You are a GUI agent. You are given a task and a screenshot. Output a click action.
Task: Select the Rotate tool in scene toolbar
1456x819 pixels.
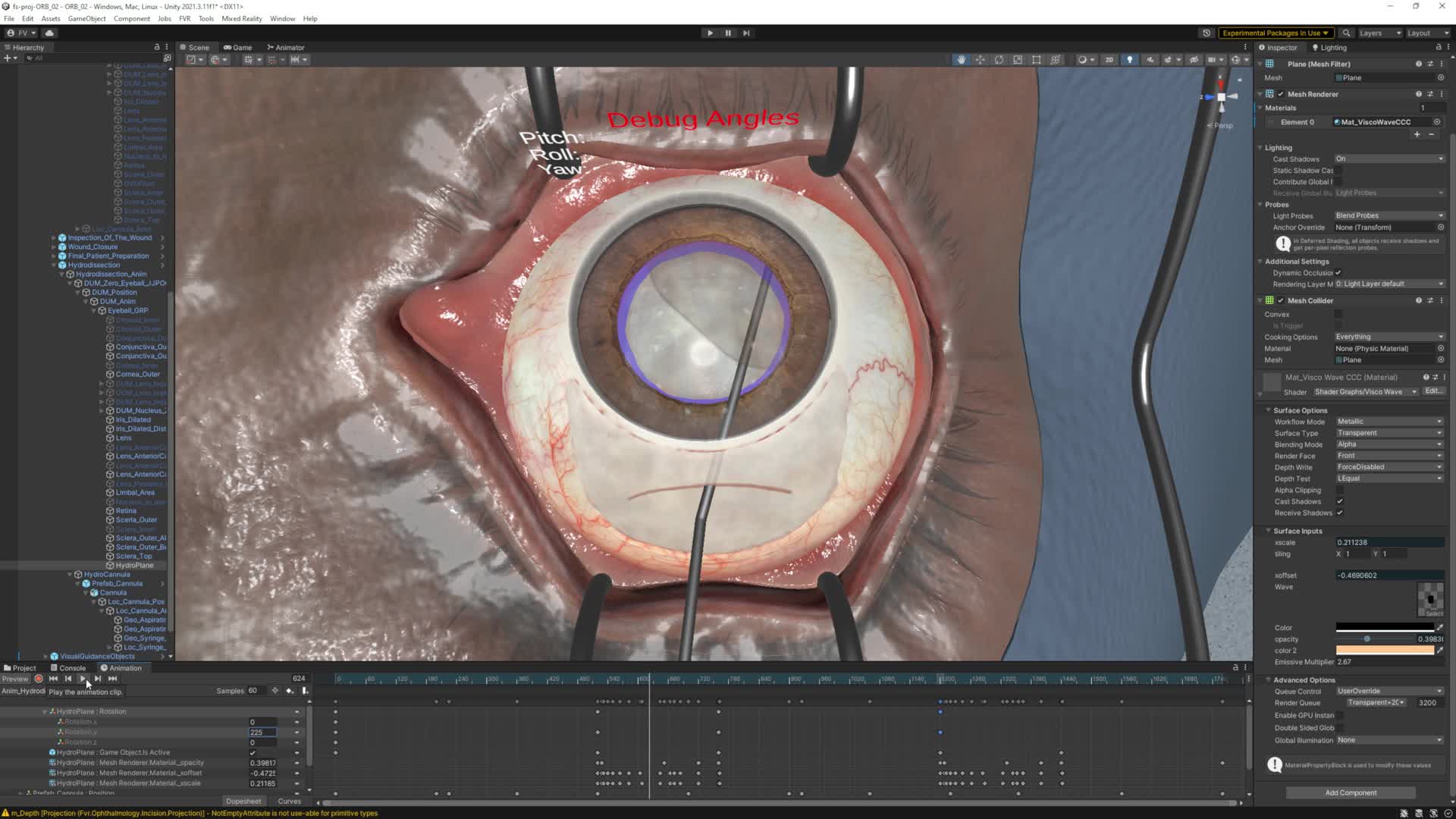pyautogui.click(x=999, y=60)
